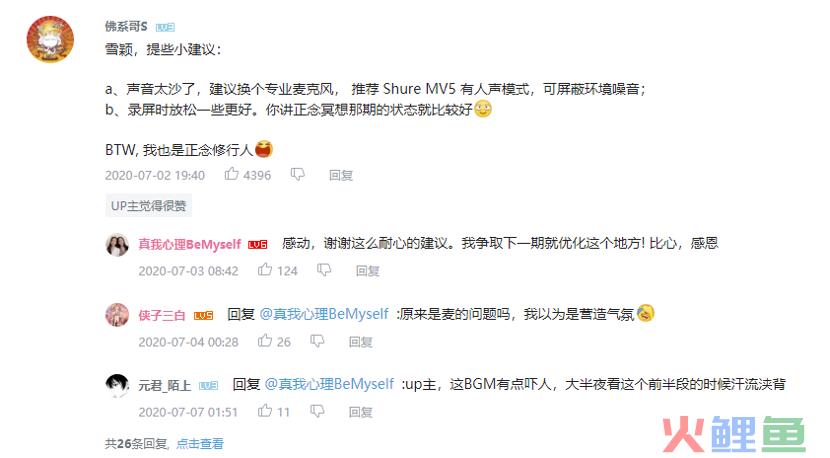Reply to 元君_陌上's comment from 2020-07-07
Image resolution: width=830 pixels, height=458 pixels.
pos(360,412)
